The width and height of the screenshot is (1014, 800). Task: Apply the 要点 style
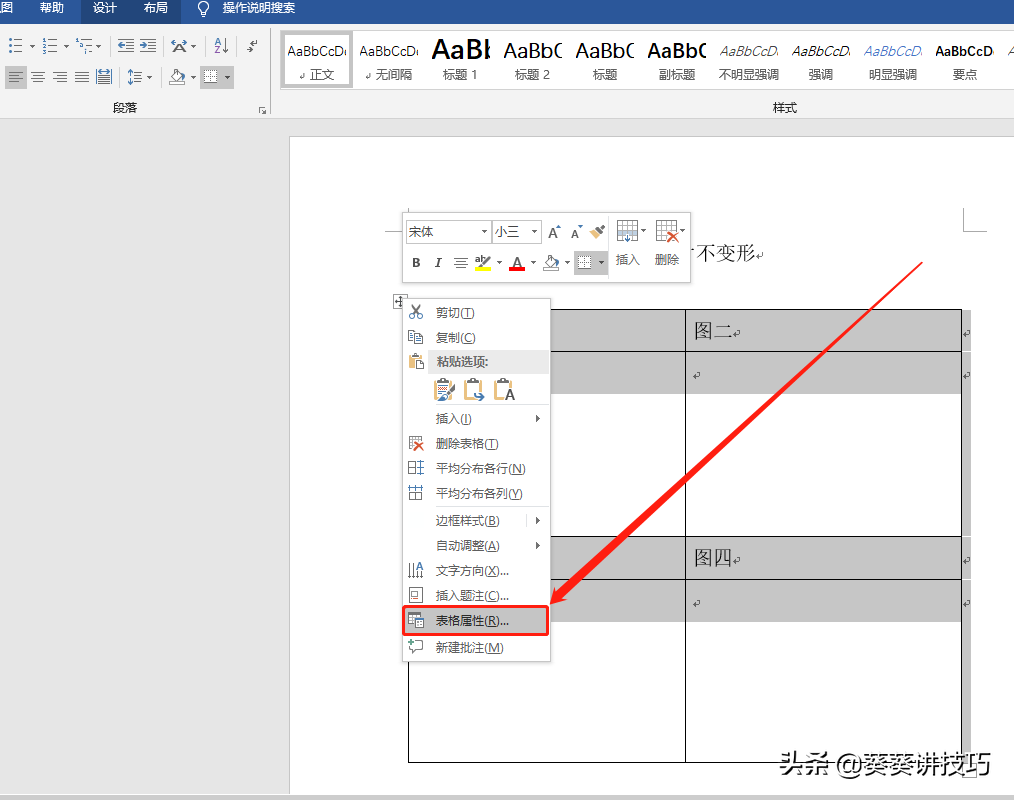[965, 61]
